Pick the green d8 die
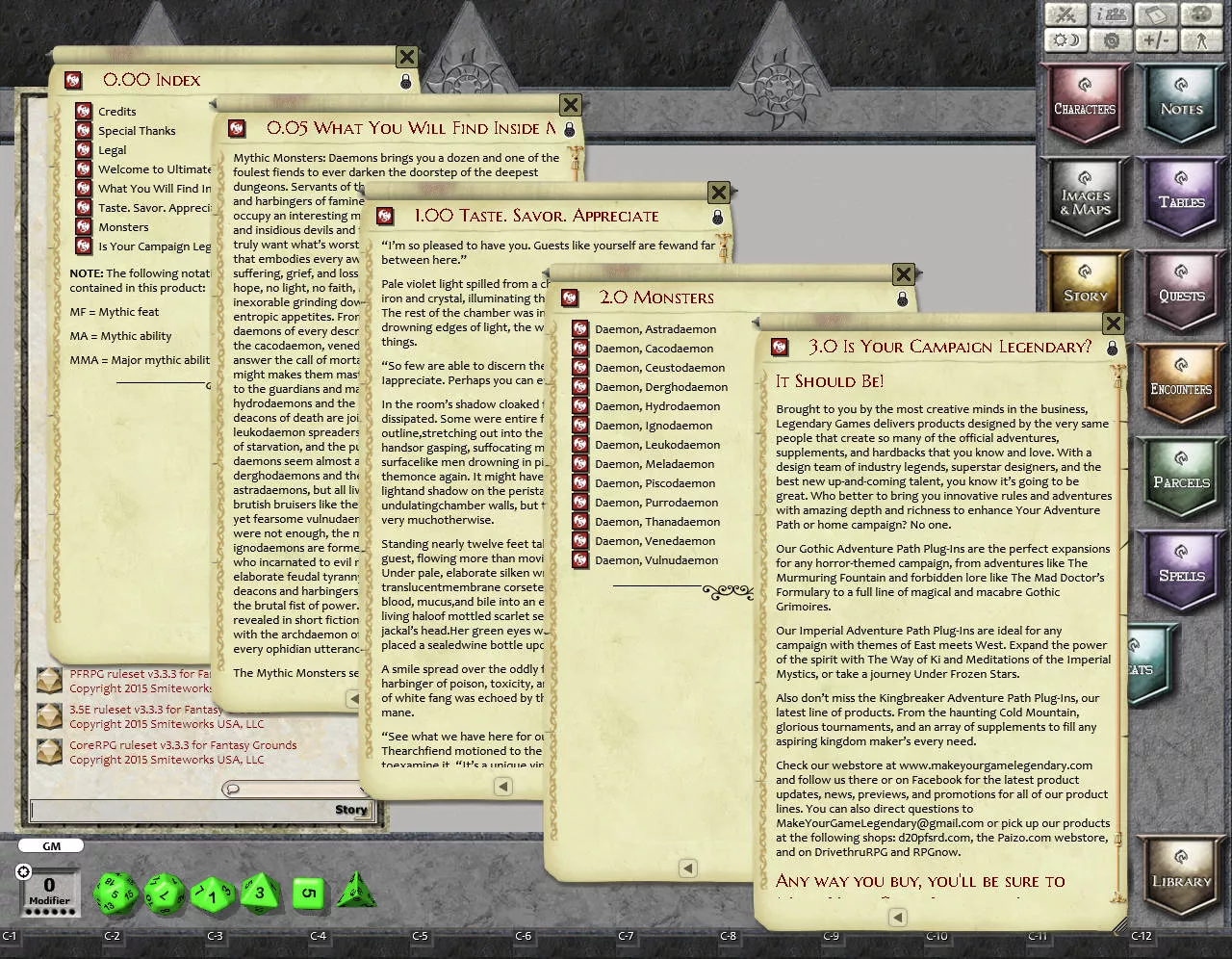Image resolution: width=1232 pixels, height=959 pixels. [x=259, y=894]
